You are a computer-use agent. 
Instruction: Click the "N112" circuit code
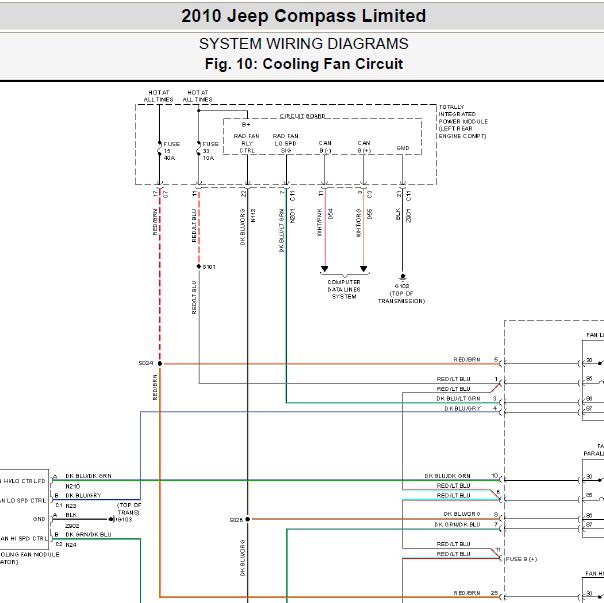tap(253, 215)
